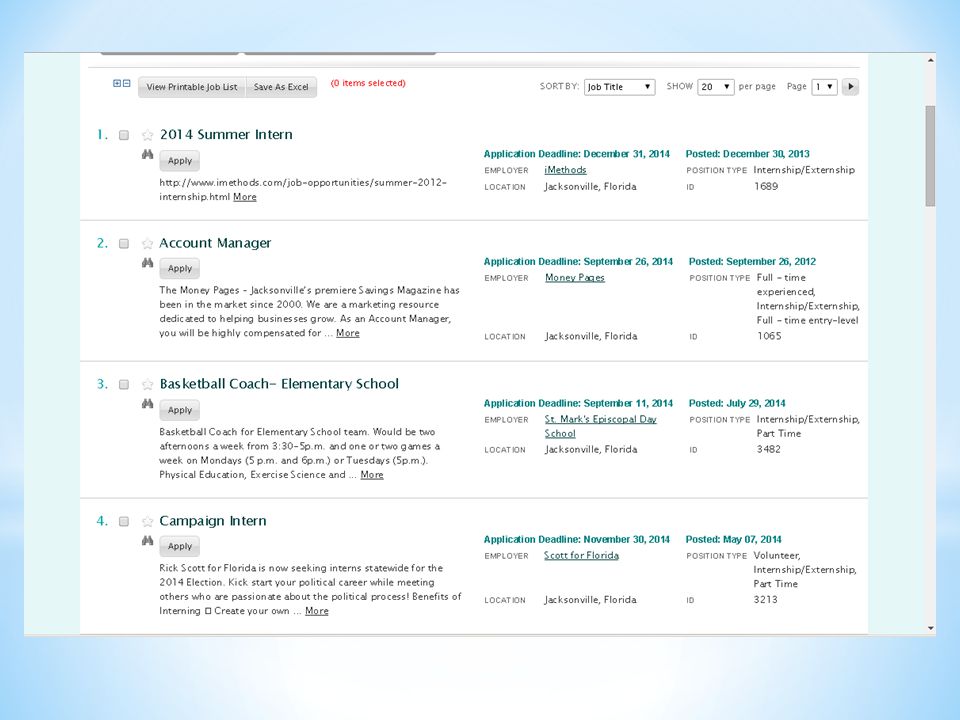The width and height of the screenshot is (960, 720).
Task: Click More under Account Manager description
Action: pyautogui.click(x=348, y=333)
